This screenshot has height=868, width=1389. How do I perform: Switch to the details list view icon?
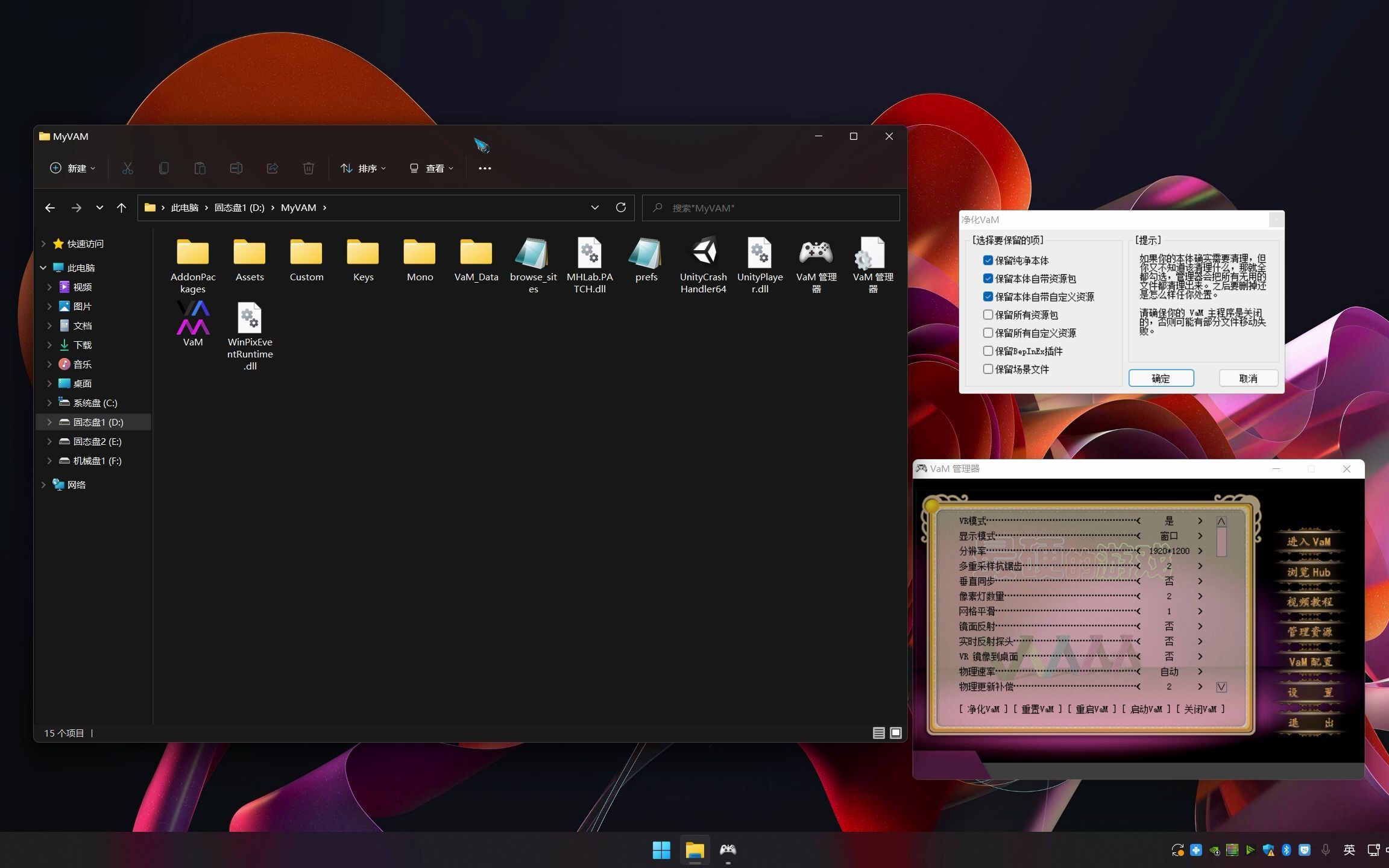[878, 733]
